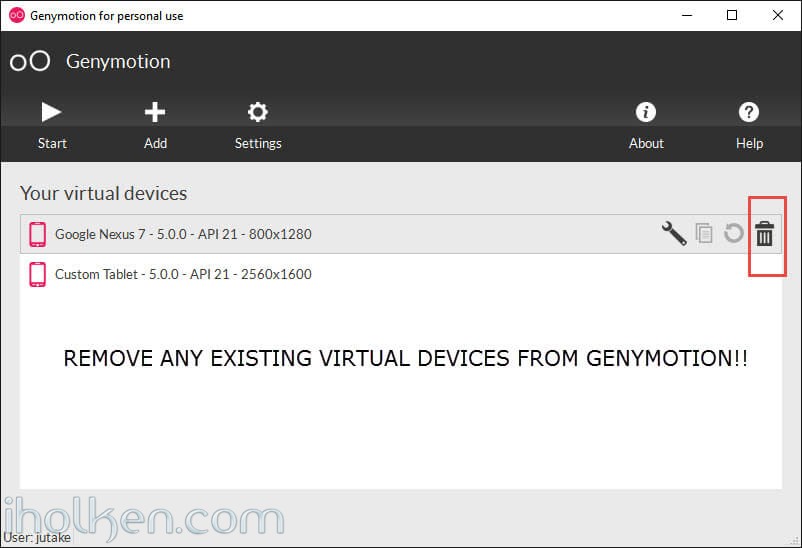Open Help with the question mark
This screenshot has height=548, width=802.
pos(749,125)
